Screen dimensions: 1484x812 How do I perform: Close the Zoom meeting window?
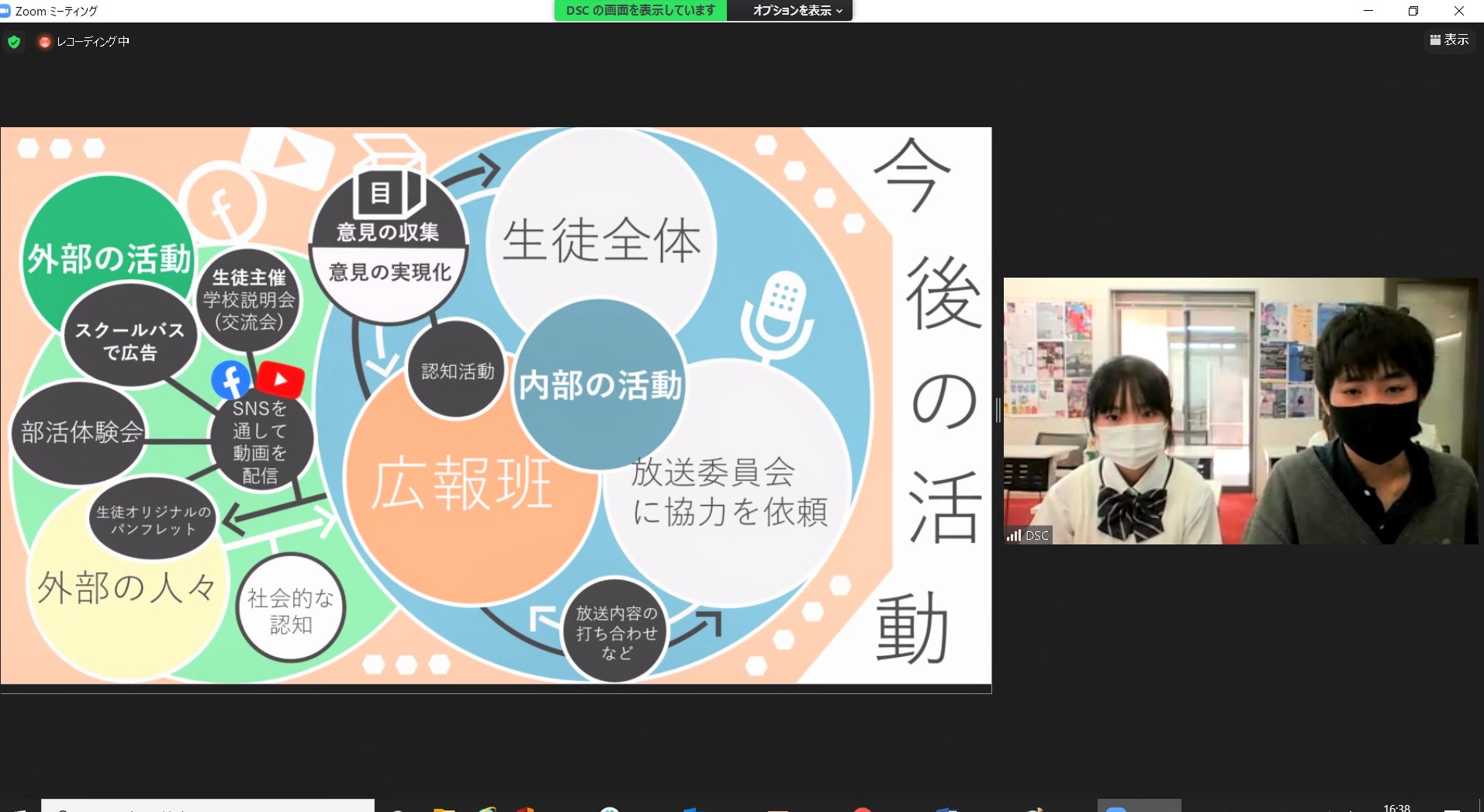(x=1458, y=11)
